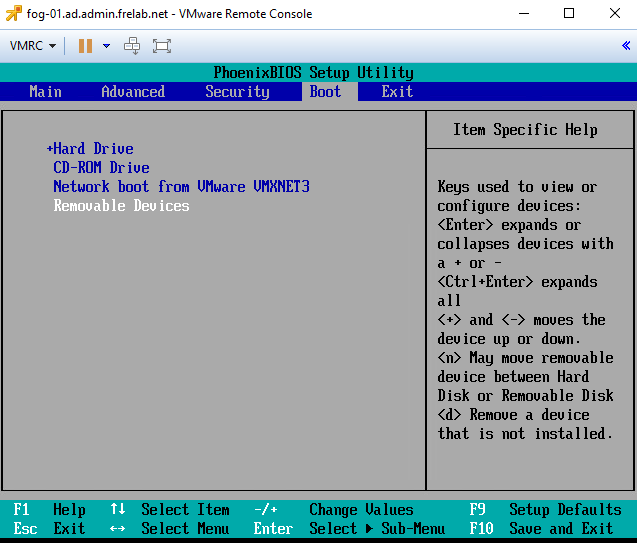Click help text '<Ctrl+Enter> expands'
The image size is (637, 543).
(x=517, y=281)
